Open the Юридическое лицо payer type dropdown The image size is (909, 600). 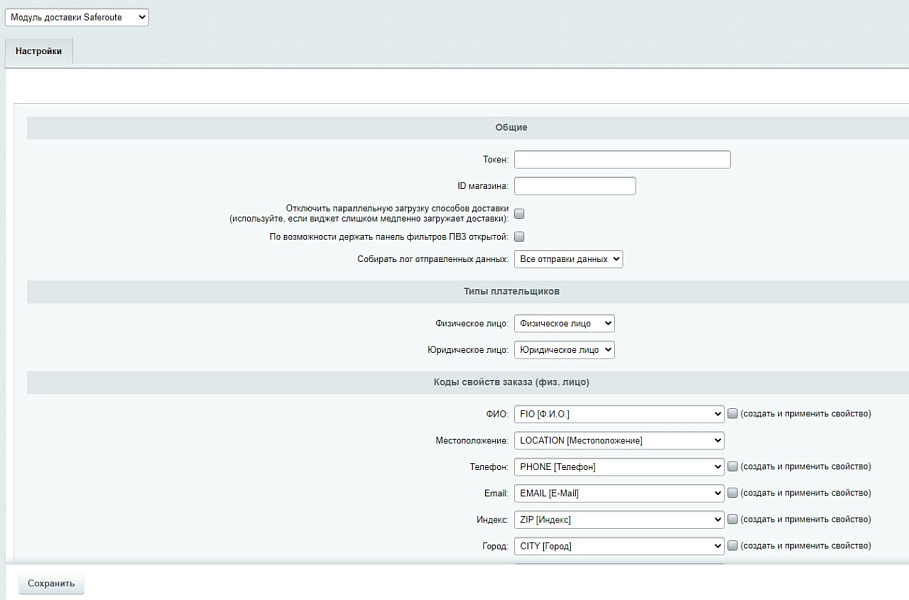point(564,350)
